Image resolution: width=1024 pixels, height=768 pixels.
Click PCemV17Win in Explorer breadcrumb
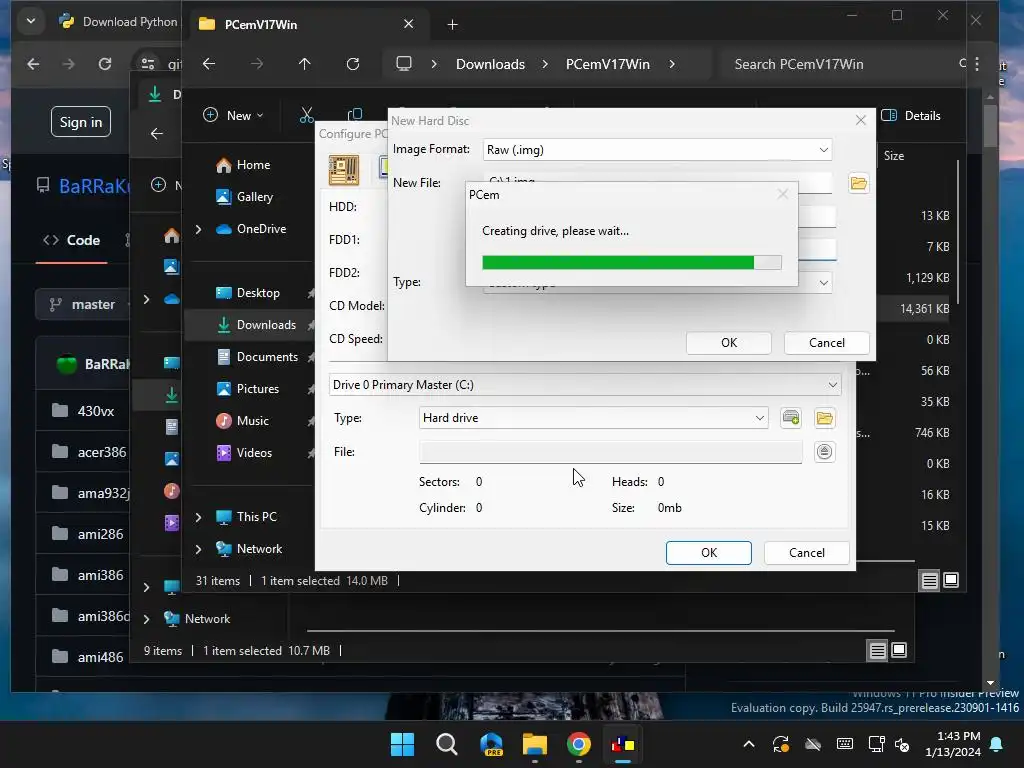point(607,64)
